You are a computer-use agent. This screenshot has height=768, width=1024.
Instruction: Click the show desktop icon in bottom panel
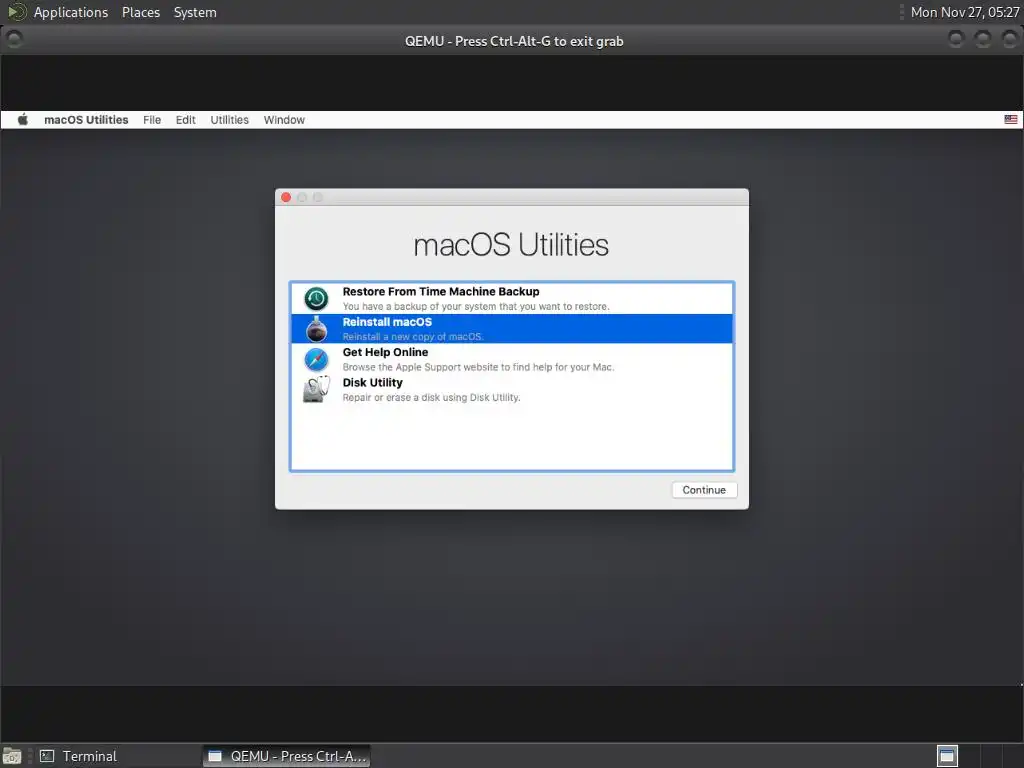pos(12,756)
